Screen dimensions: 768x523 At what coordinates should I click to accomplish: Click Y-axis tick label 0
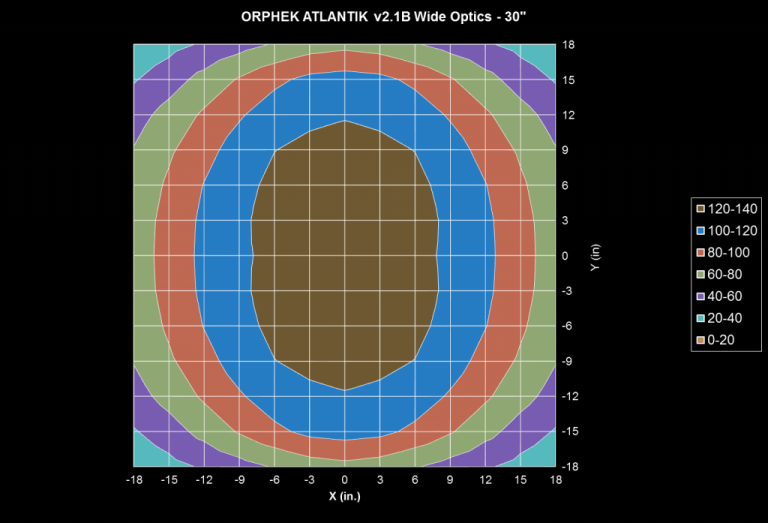coord(565,256)
